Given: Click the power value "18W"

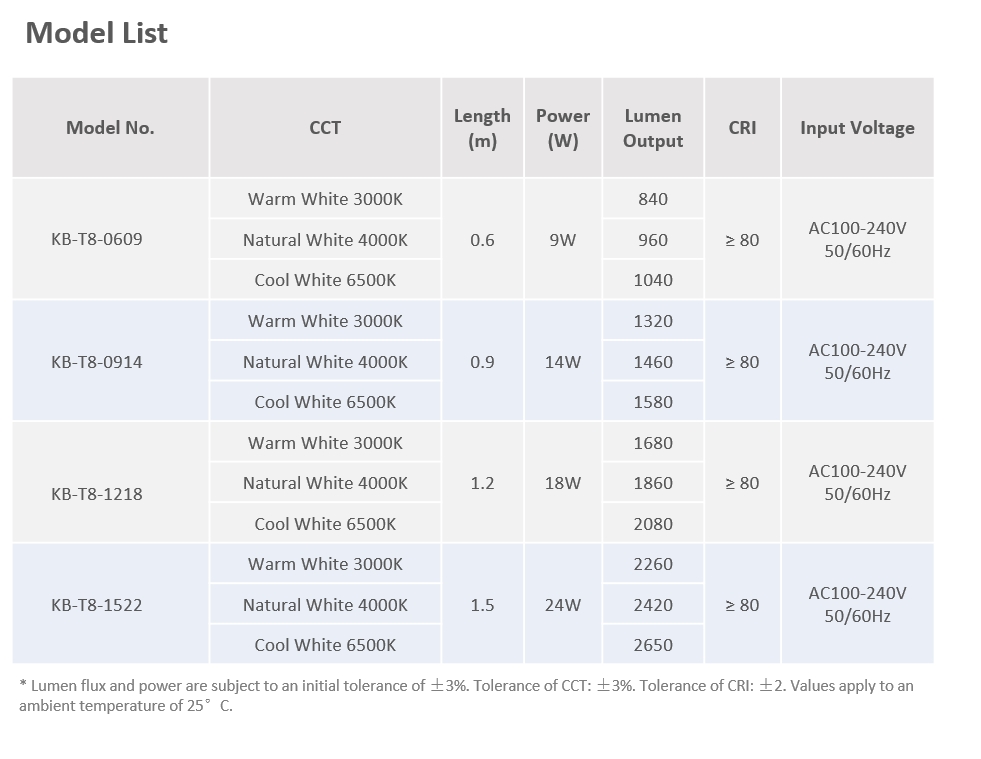Looking at the screenshot, I should click(563, 483).
